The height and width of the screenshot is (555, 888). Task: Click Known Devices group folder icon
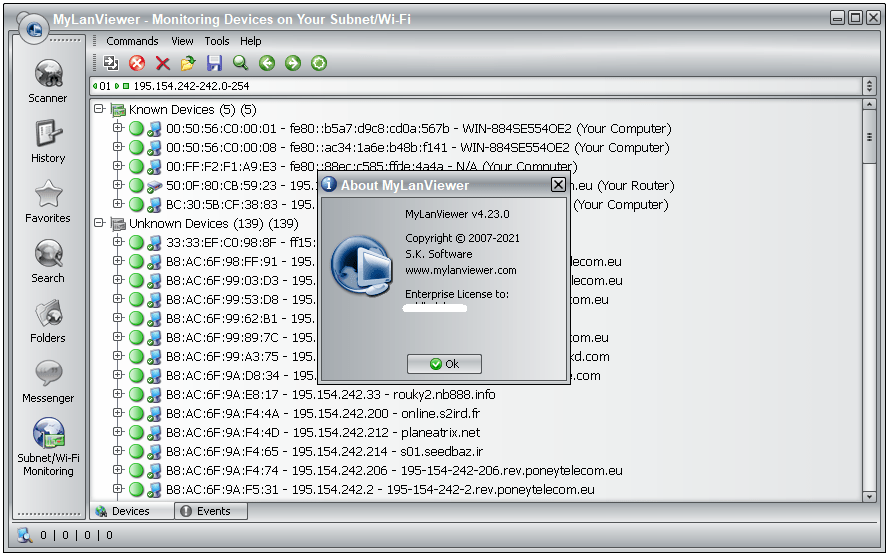pyautogui.click(x=118, y=110)
